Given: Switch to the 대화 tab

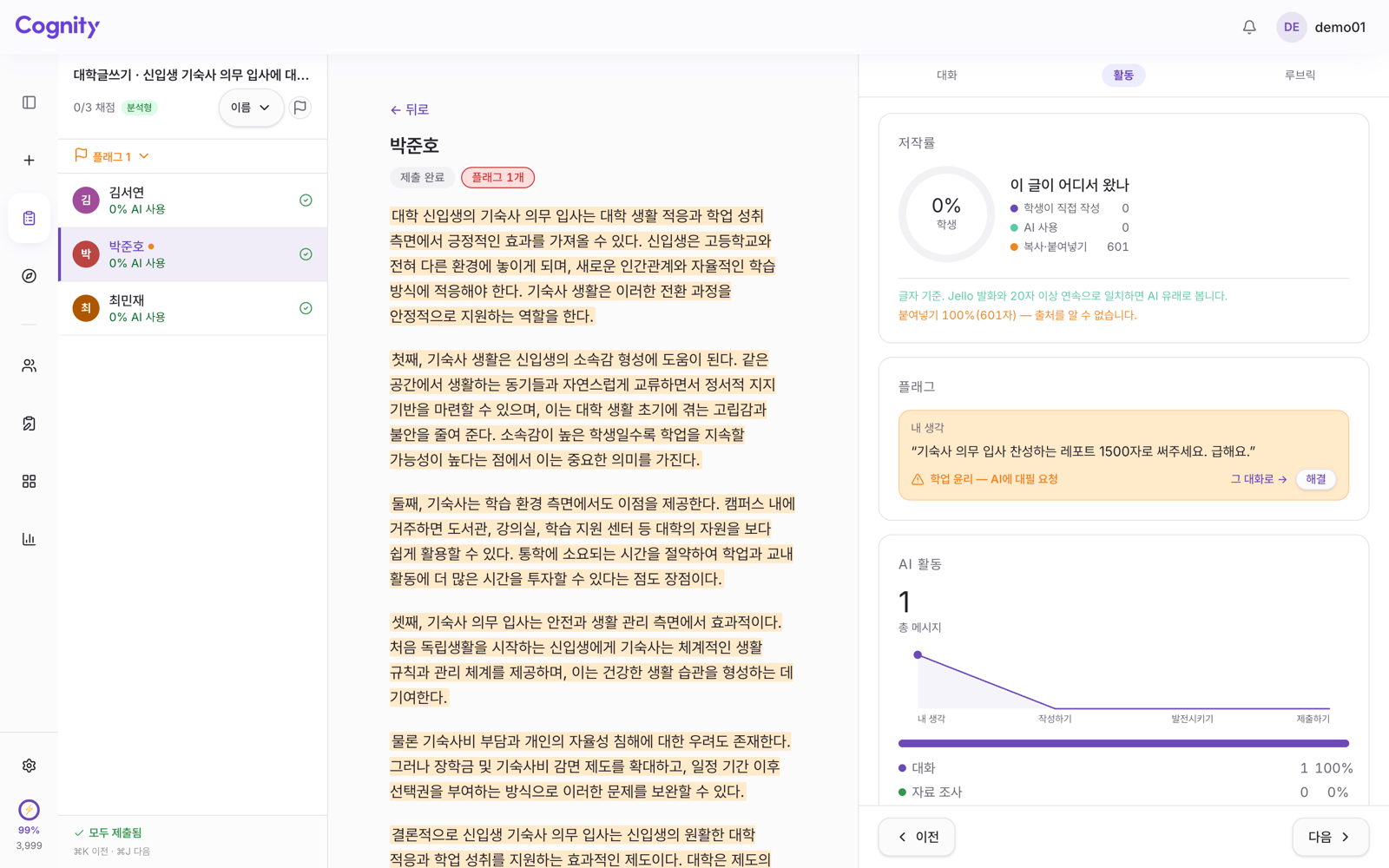Looking at the screenshot, I should (947, 76).
